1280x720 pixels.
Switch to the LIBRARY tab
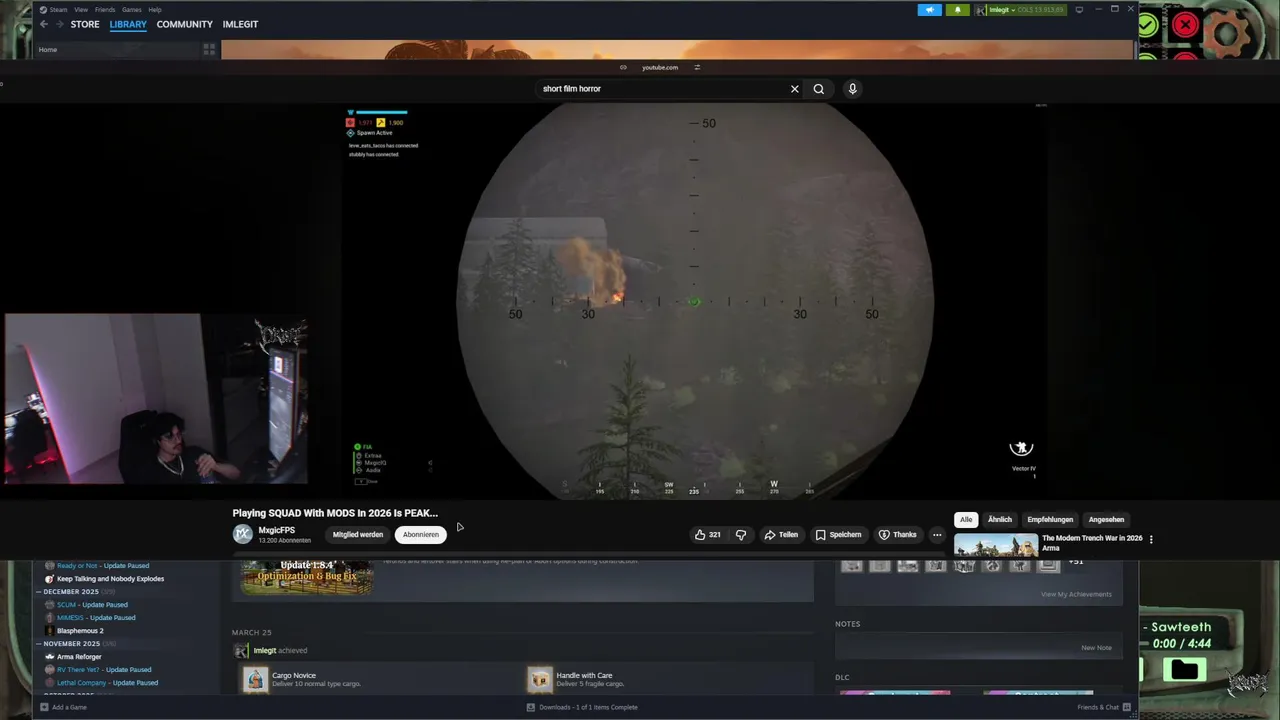(x=128, y=24)
